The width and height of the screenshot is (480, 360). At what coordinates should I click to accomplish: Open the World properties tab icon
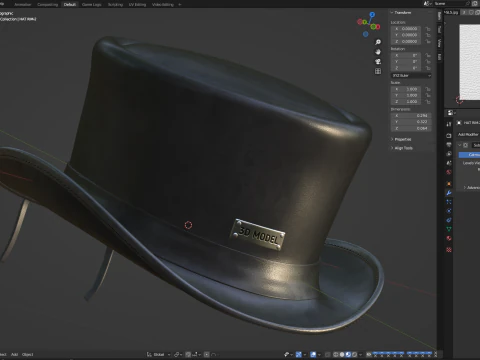tap(449, 172)
